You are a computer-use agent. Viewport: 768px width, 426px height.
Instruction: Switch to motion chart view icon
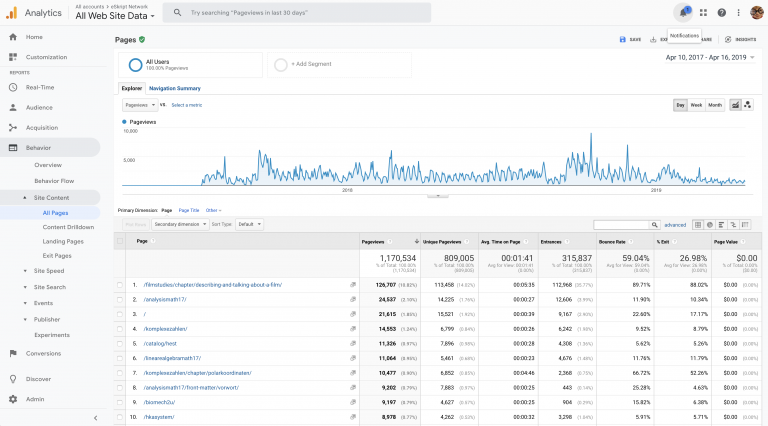(747, 105)
